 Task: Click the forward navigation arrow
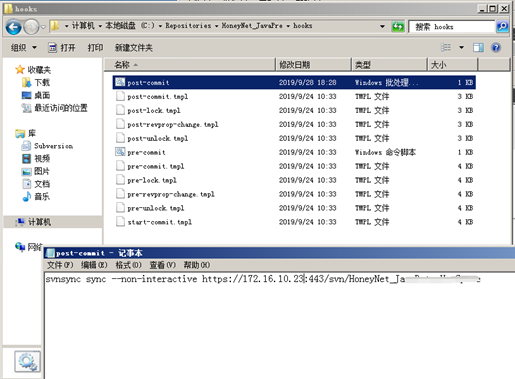point(31,27)
